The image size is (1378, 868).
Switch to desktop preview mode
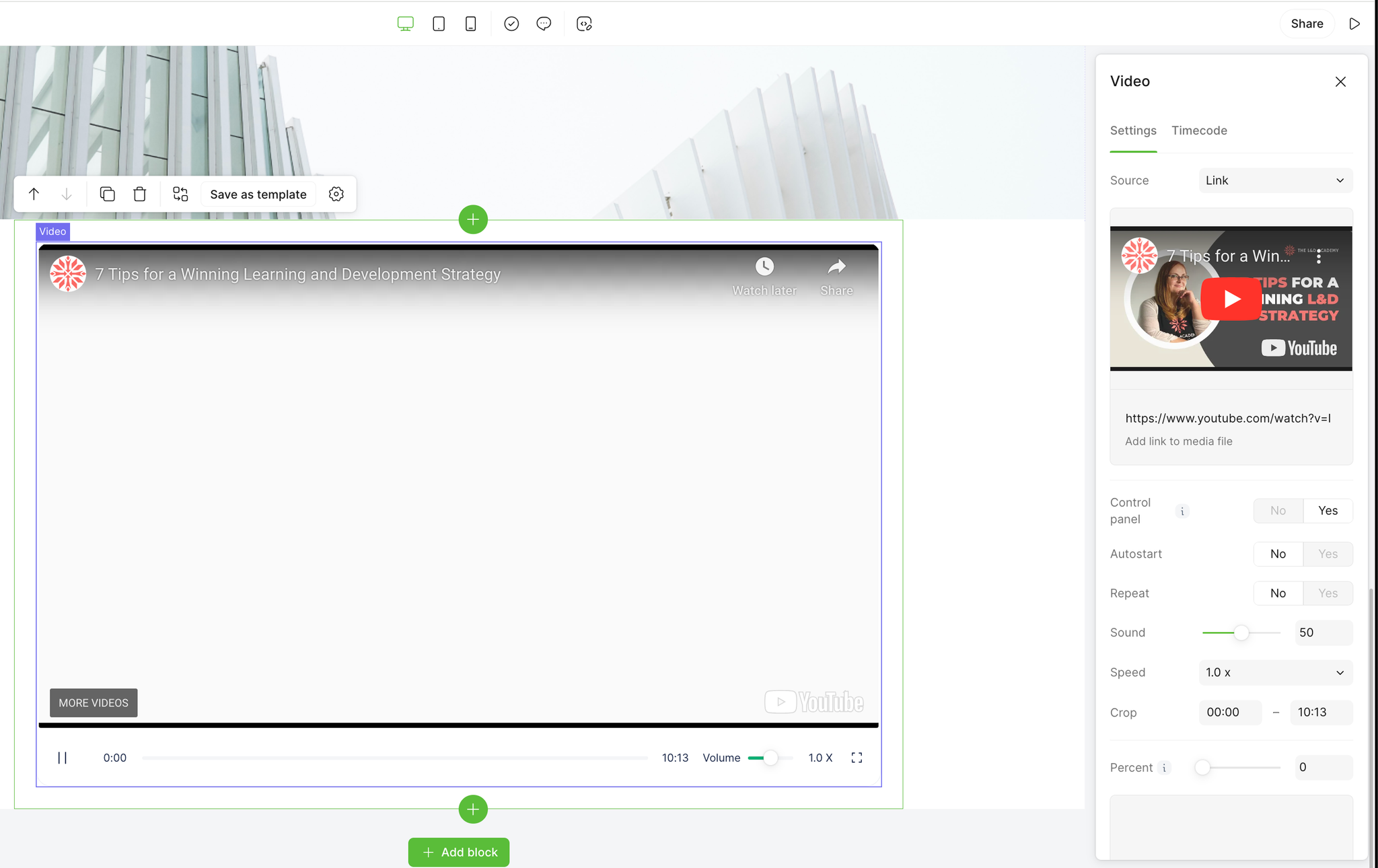click(x=405, y=24)
